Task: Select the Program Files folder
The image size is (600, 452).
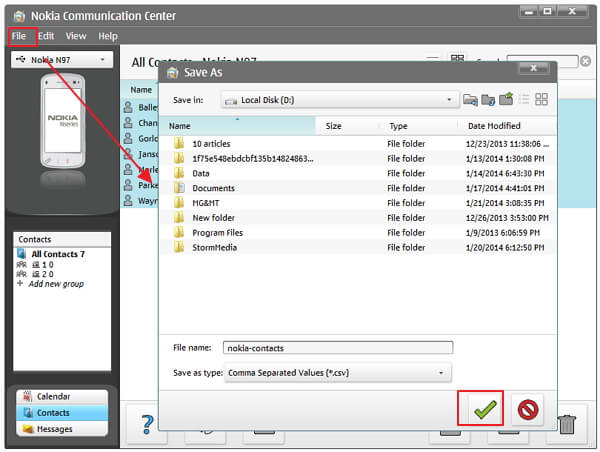Action: click(x=217, y=233)
